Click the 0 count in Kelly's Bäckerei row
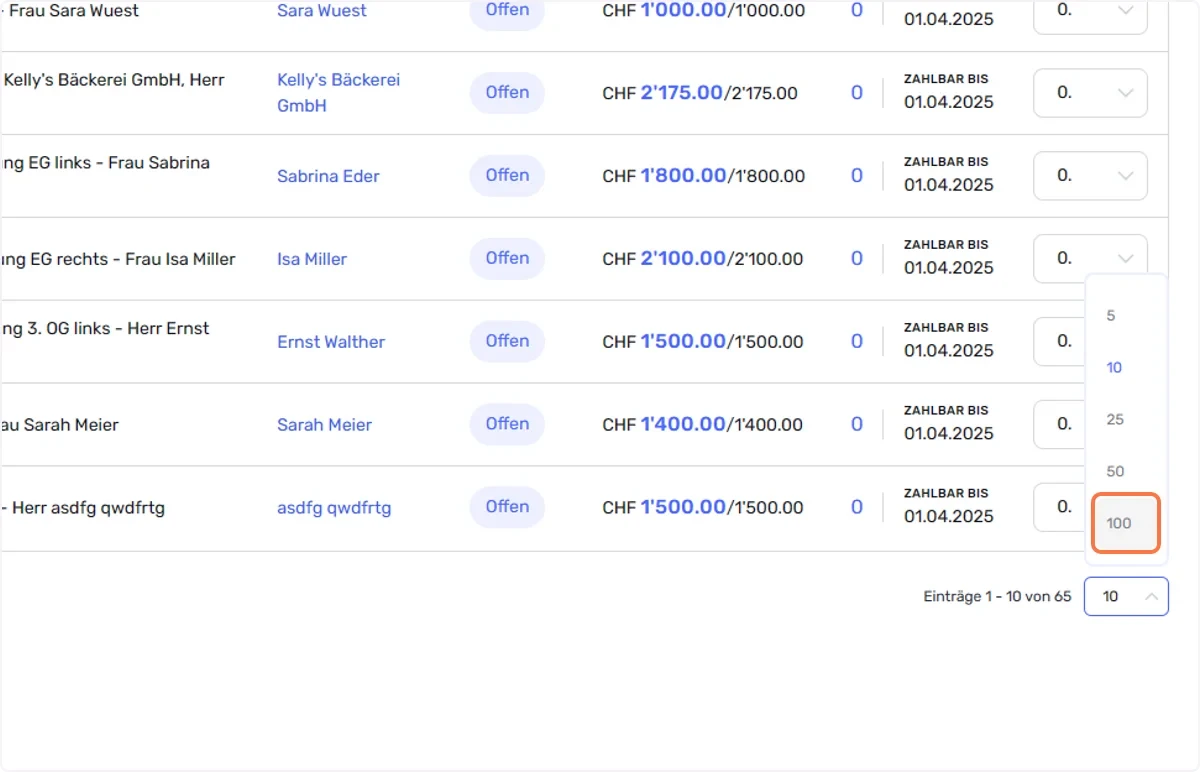Viewport: 1200px width, 772px height. [857, 93]
